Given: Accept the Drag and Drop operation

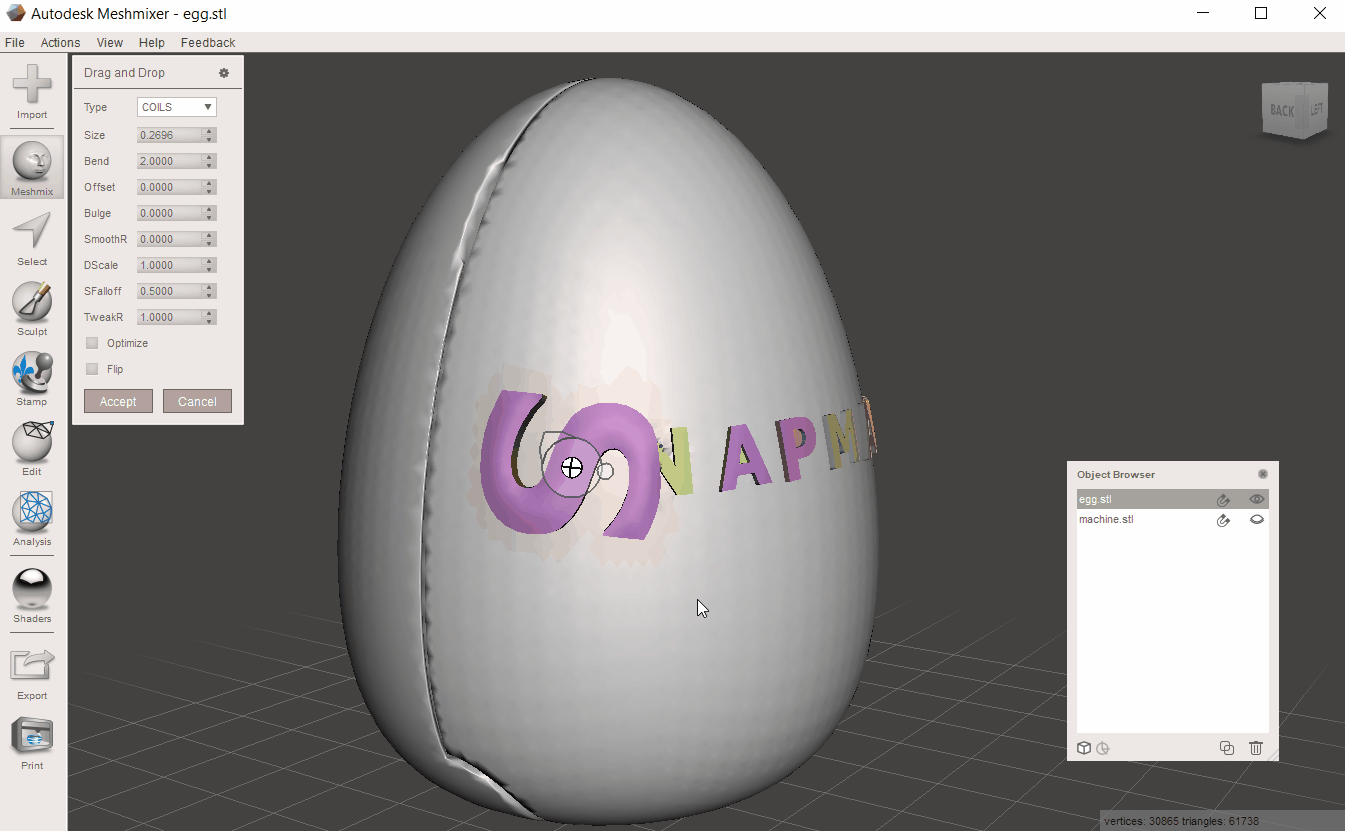Looking at the screenshot, I should coord(118,401).
